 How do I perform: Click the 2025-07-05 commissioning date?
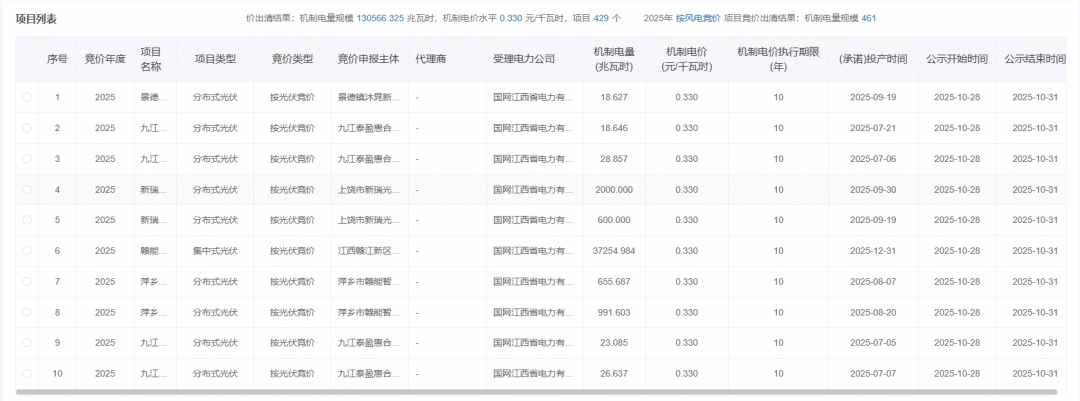point(873,342)
